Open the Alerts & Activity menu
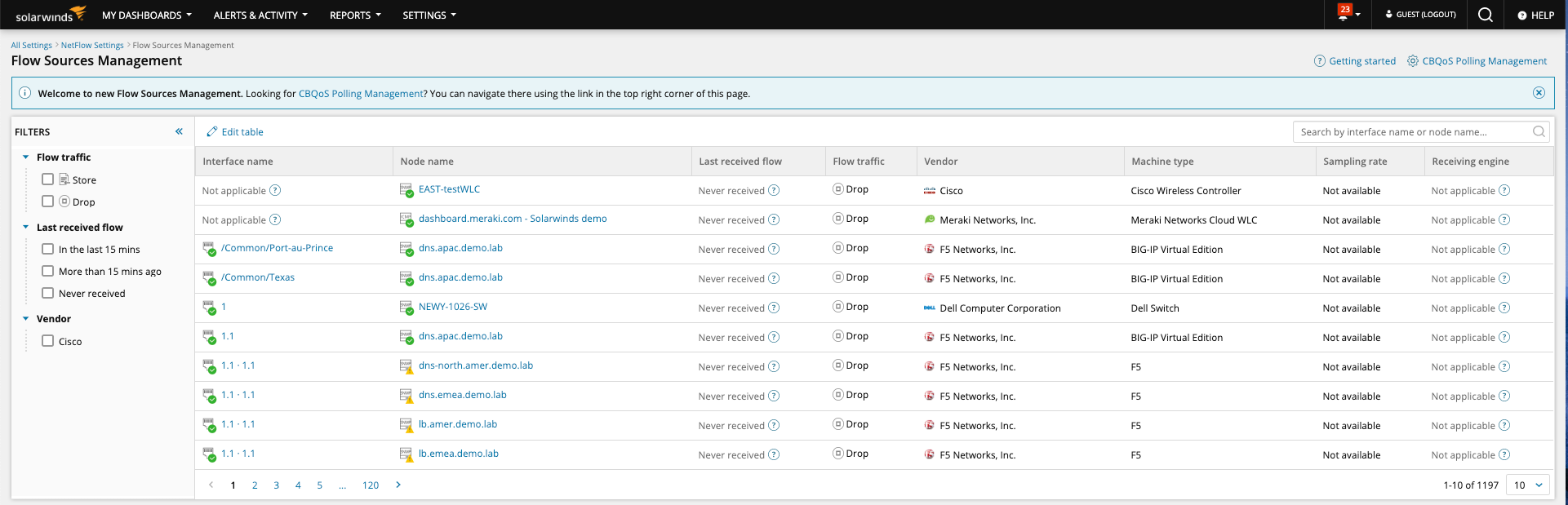Screen dimensions: 1568x505 click(x=260, y=15)
